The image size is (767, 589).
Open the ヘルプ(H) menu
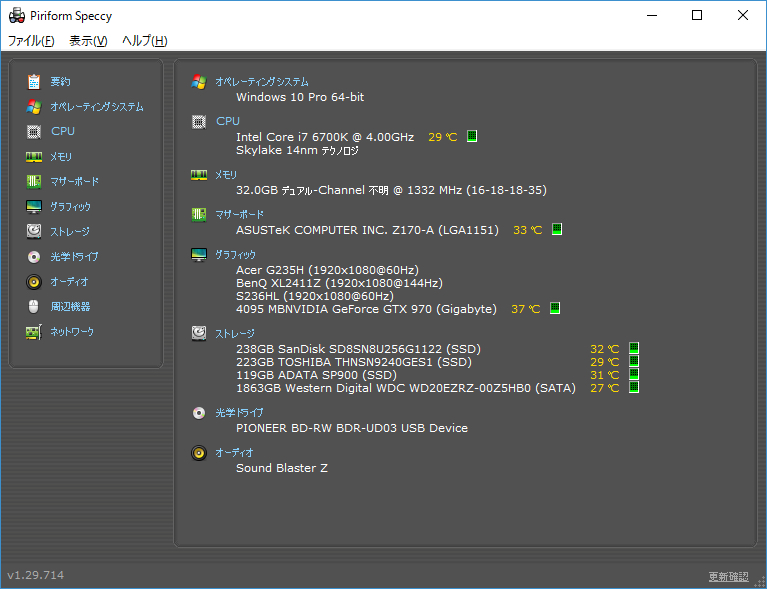[145, 41]
